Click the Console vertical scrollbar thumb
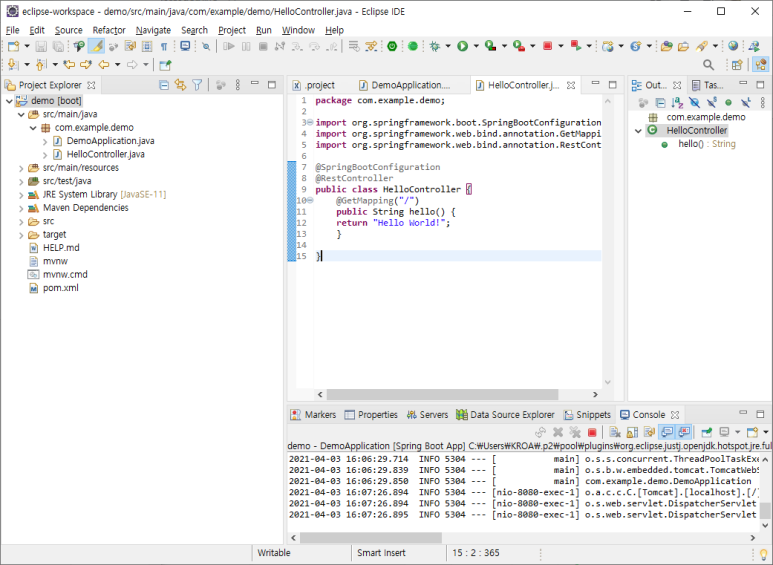The width and height of the screenshot is (773, 565). click(765, 511)
